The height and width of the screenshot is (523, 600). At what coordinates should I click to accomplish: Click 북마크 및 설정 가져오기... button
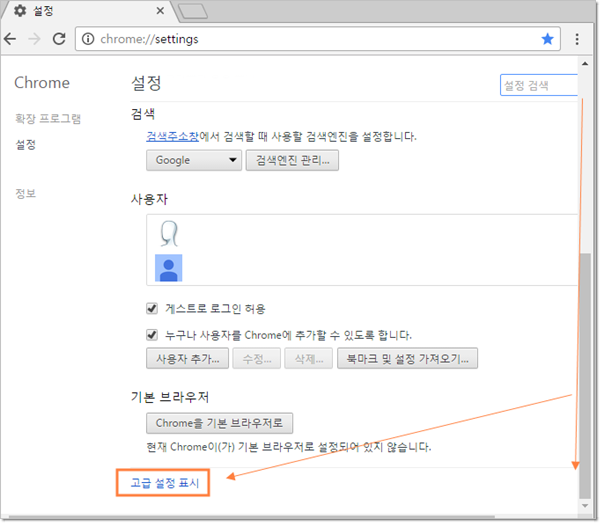pos(408,358)
